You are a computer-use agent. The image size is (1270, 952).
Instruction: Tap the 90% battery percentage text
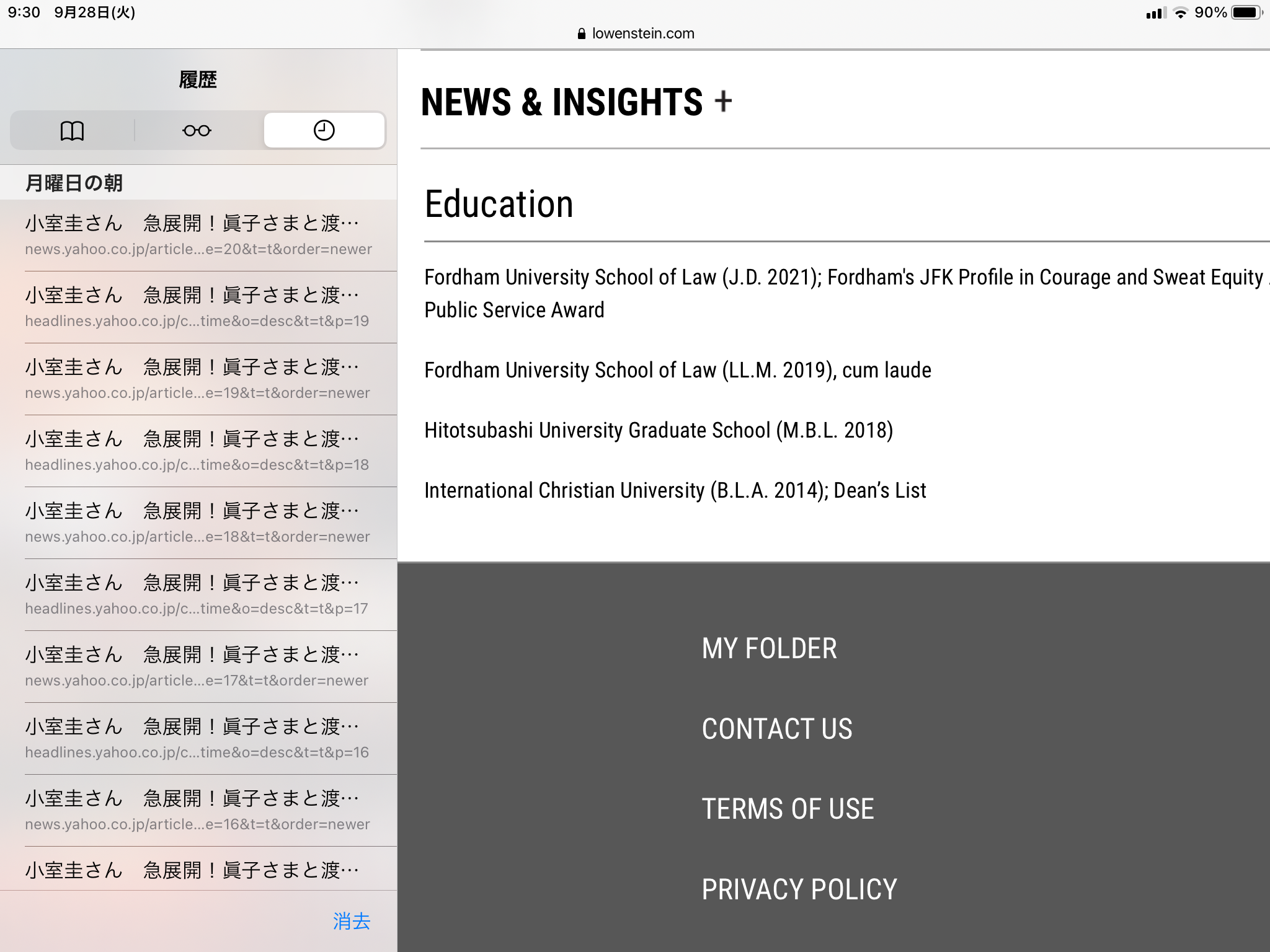1210,12
